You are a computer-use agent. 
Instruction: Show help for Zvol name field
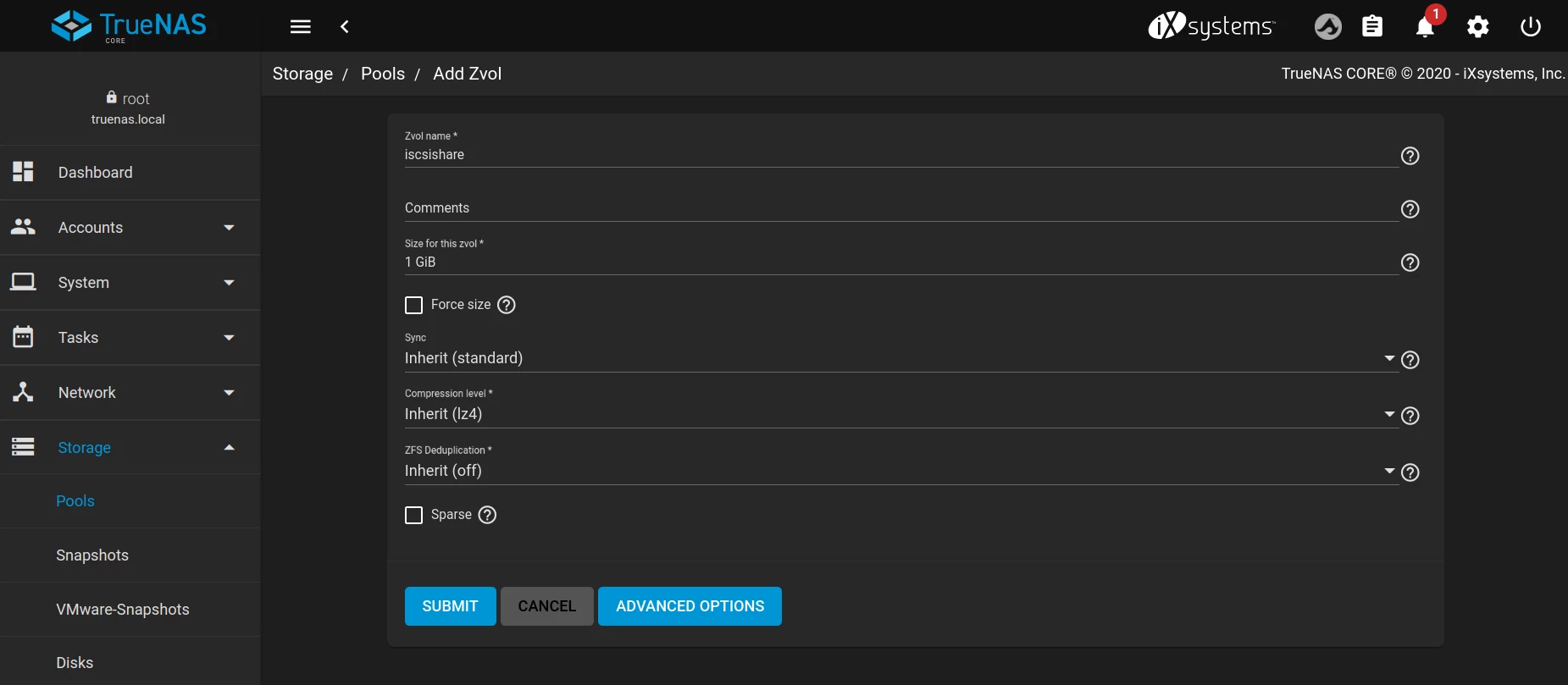pos(1410,156)
